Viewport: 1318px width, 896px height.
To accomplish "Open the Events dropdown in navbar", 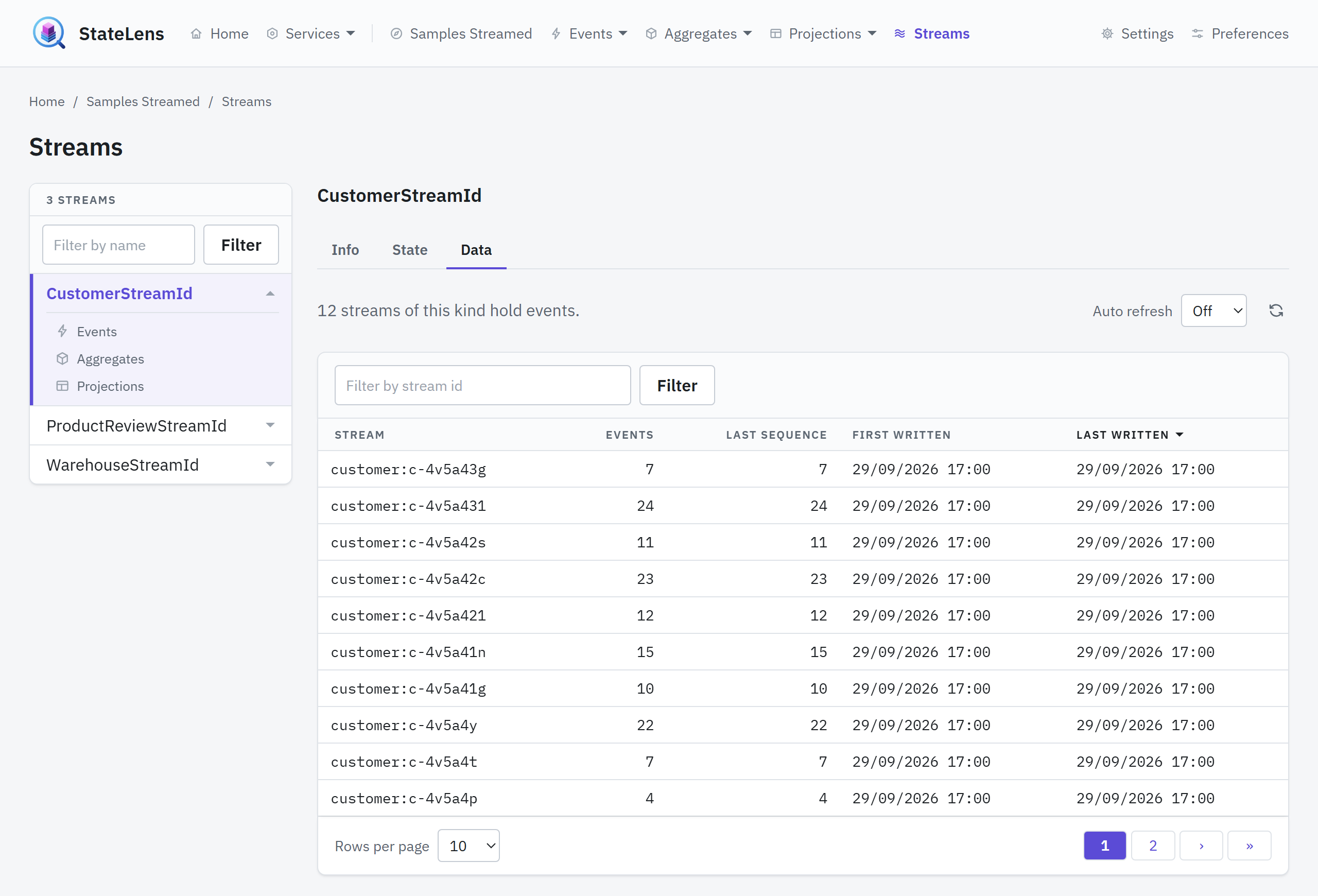I will [589, 33].
